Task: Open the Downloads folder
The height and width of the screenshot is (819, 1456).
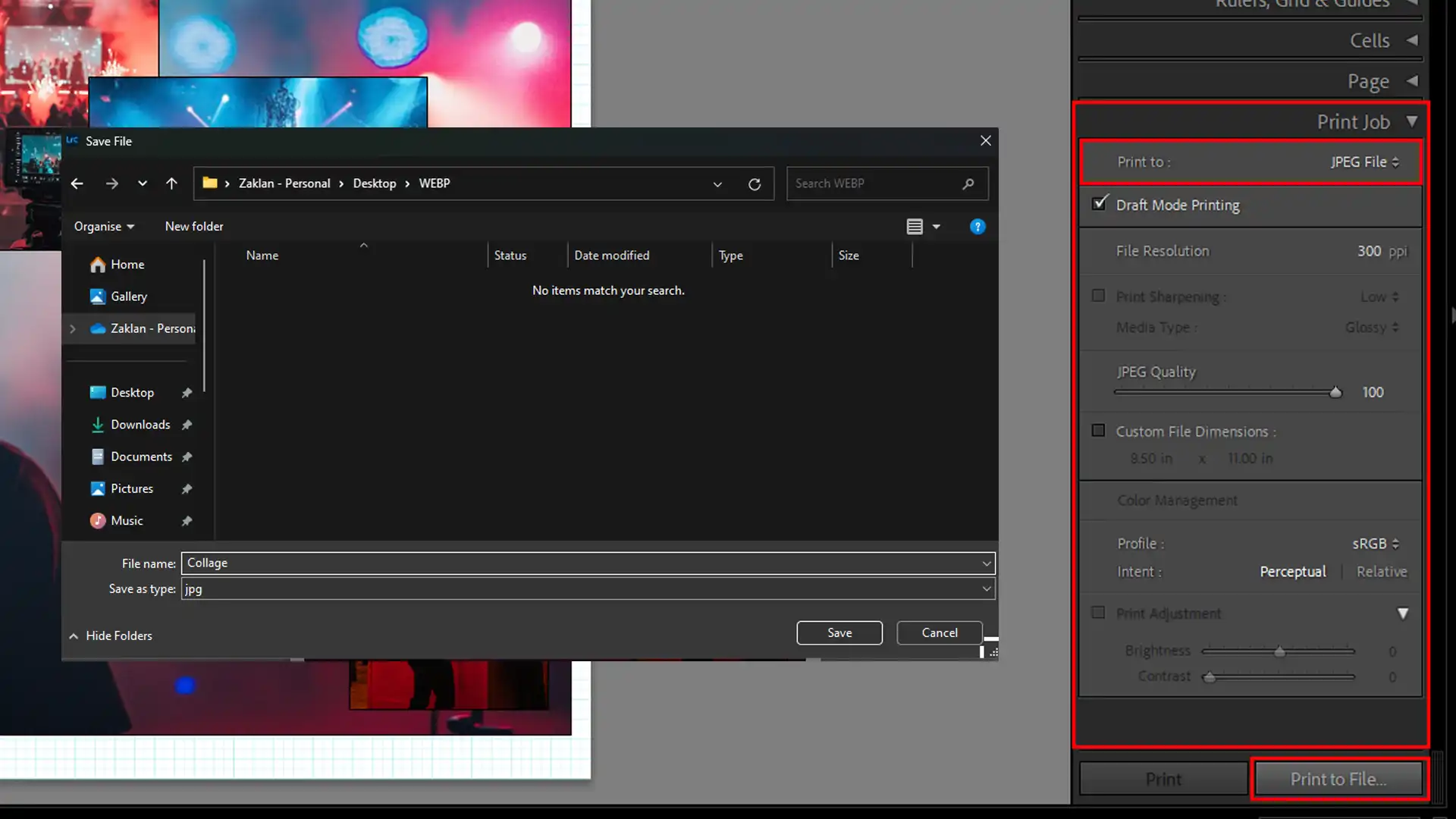Action: click(x=140, y=425)
